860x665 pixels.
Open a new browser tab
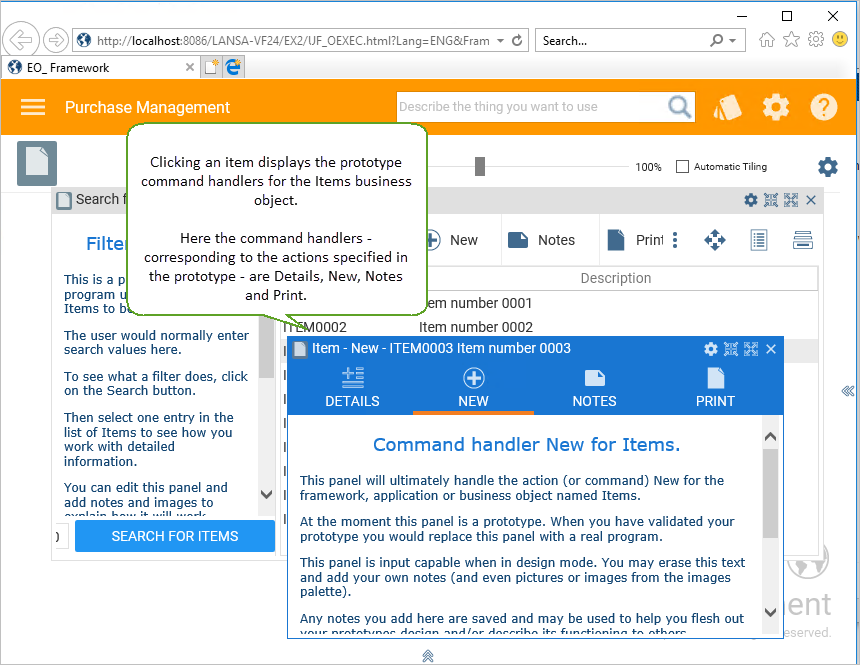pos(212,67)
